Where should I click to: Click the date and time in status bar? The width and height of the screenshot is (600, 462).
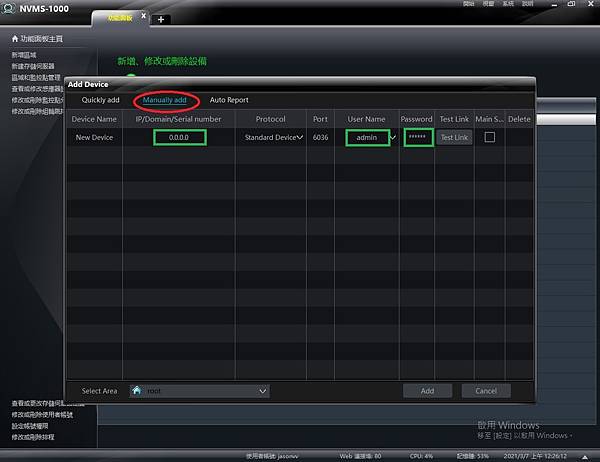tap(535, 456)
